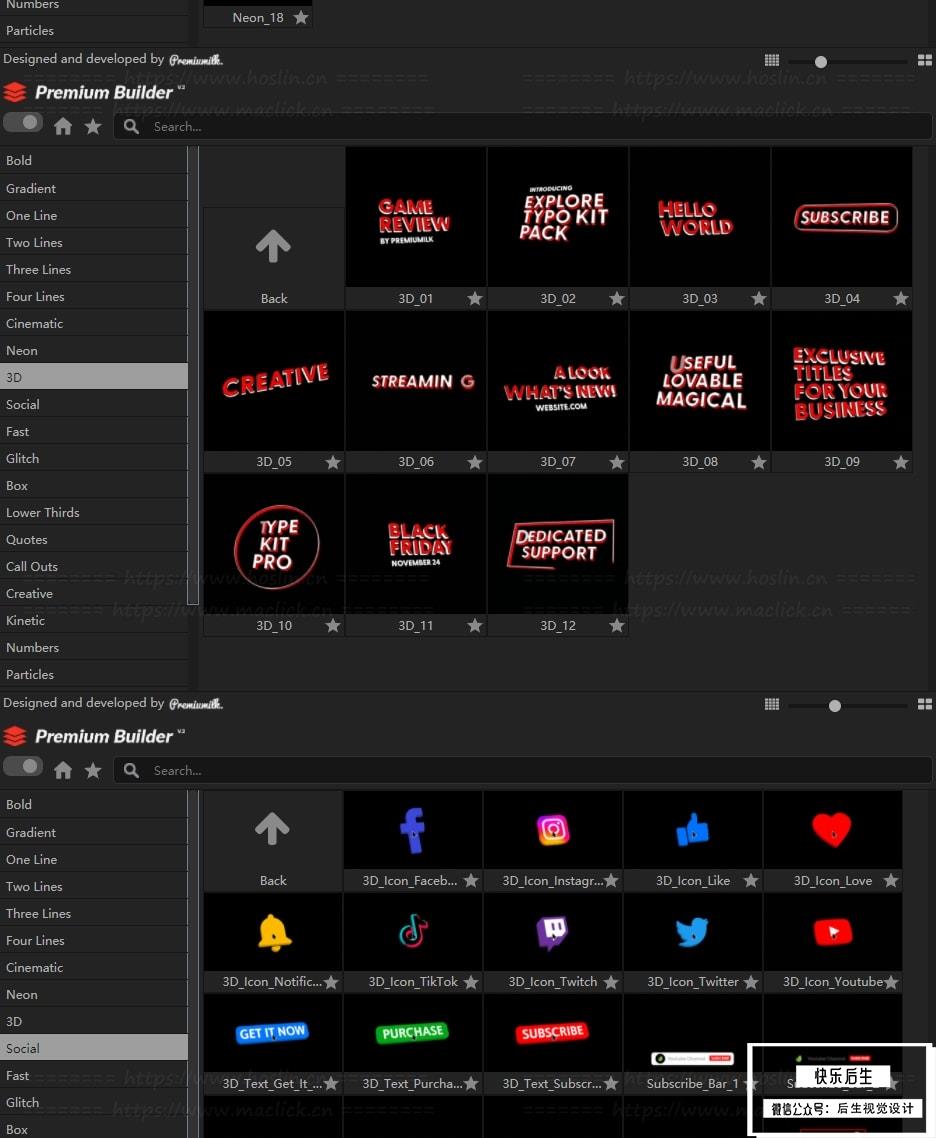Open favorites star in the 3D presets panel toolbar
This screenshot has width=936, height=1138.
click(93, 126)
